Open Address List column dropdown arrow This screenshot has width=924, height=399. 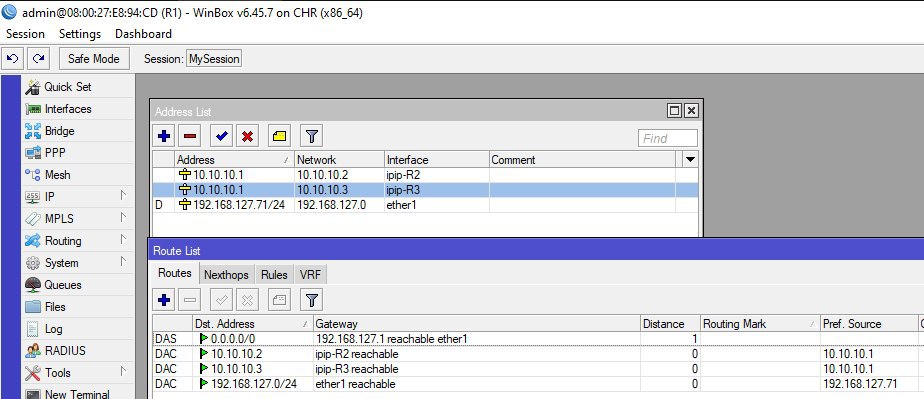tap(691, 160)
